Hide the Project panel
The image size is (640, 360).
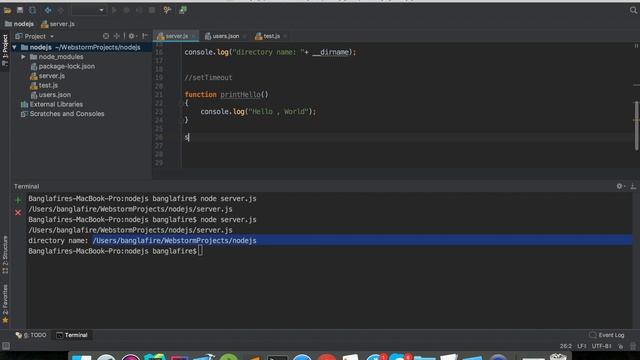[x=145, y=36]
